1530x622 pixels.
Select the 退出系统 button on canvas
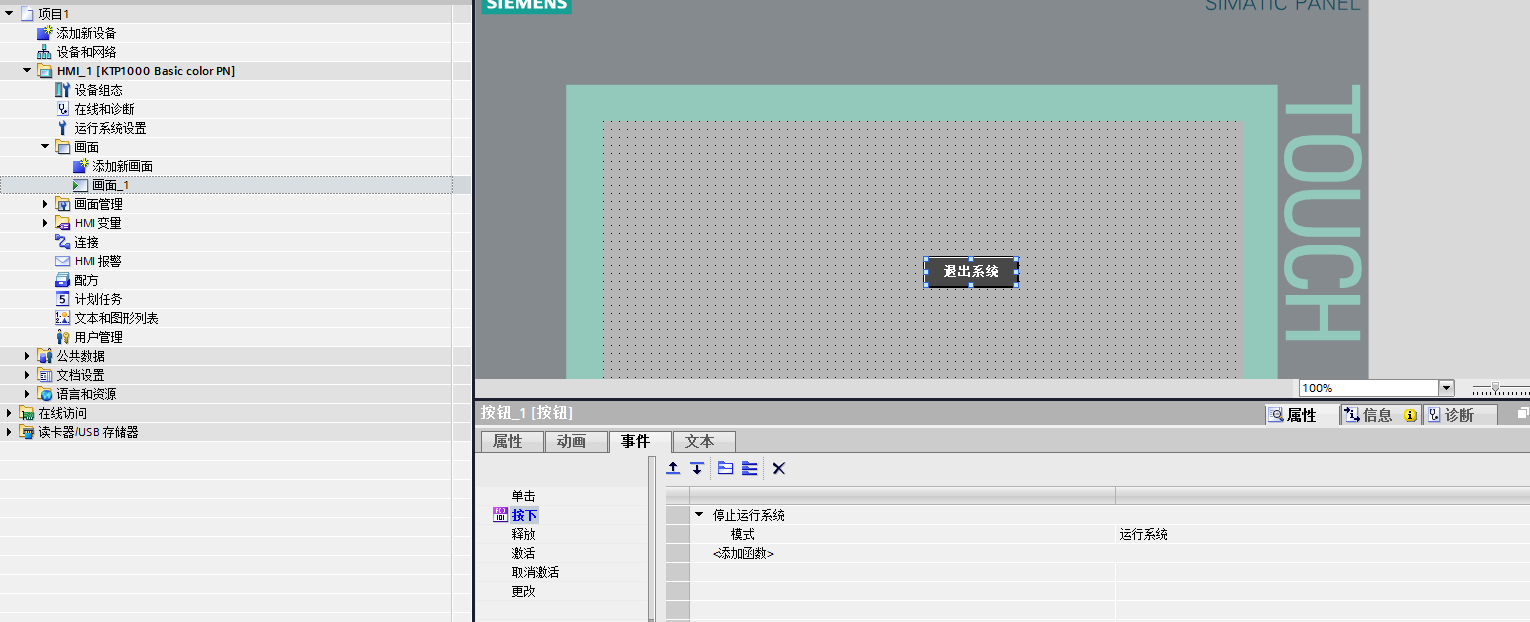pos(971,272)
